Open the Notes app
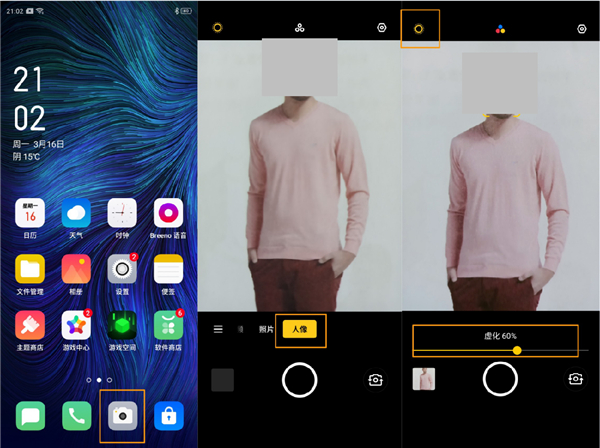The image size is (600, 448). tap(168, 269)
